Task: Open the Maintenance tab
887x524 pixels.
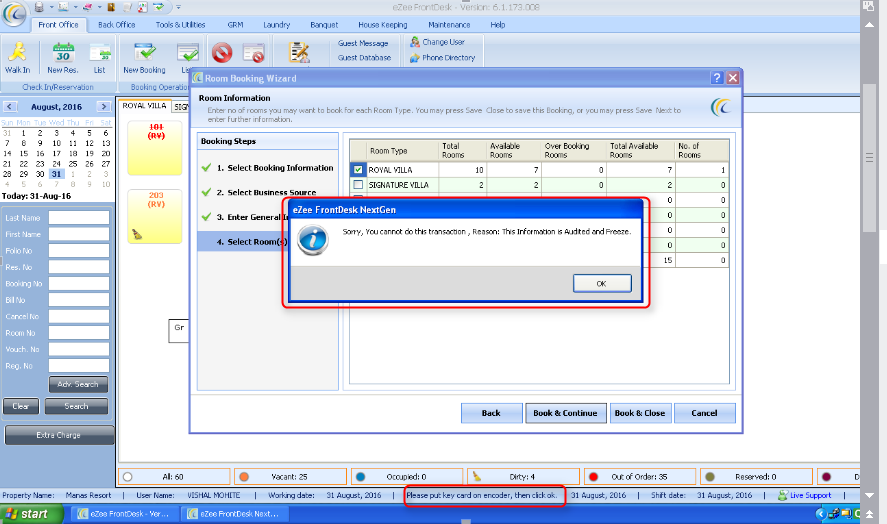Action: pos(449,24)
